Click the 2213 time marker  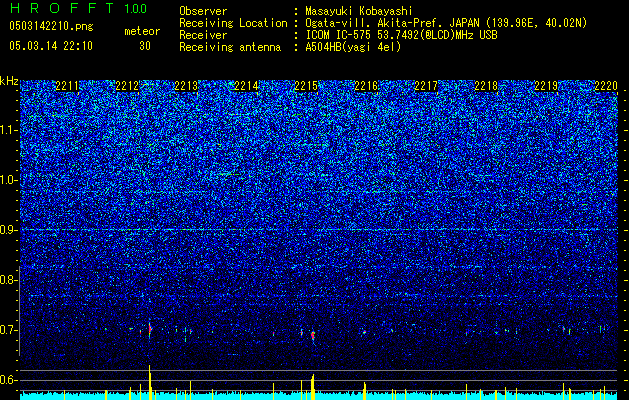pyautogui.click(x=186, y=86)
